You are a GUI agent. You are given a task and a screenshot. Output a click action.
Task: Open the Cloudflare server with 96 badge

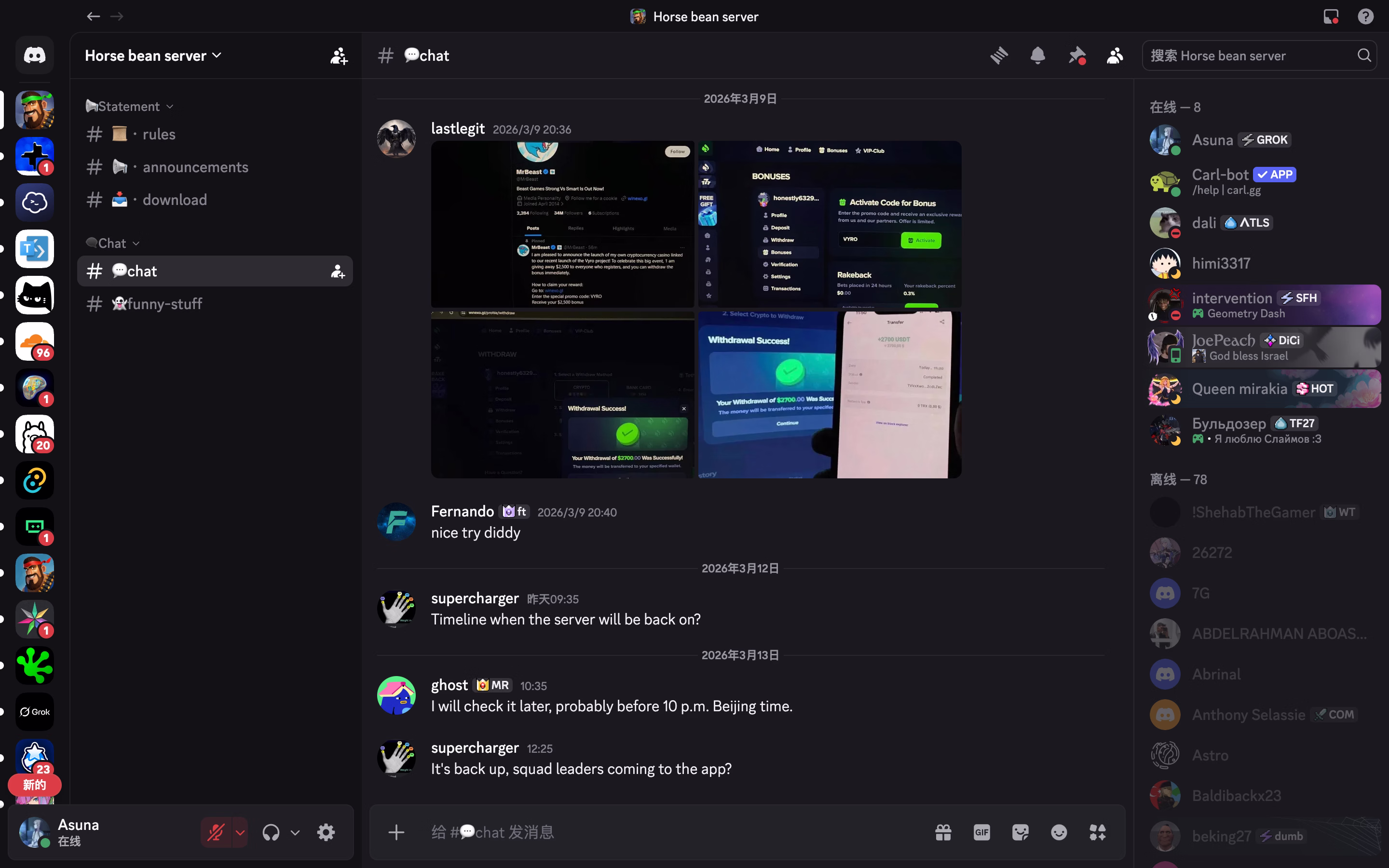(x=34, y=341)
